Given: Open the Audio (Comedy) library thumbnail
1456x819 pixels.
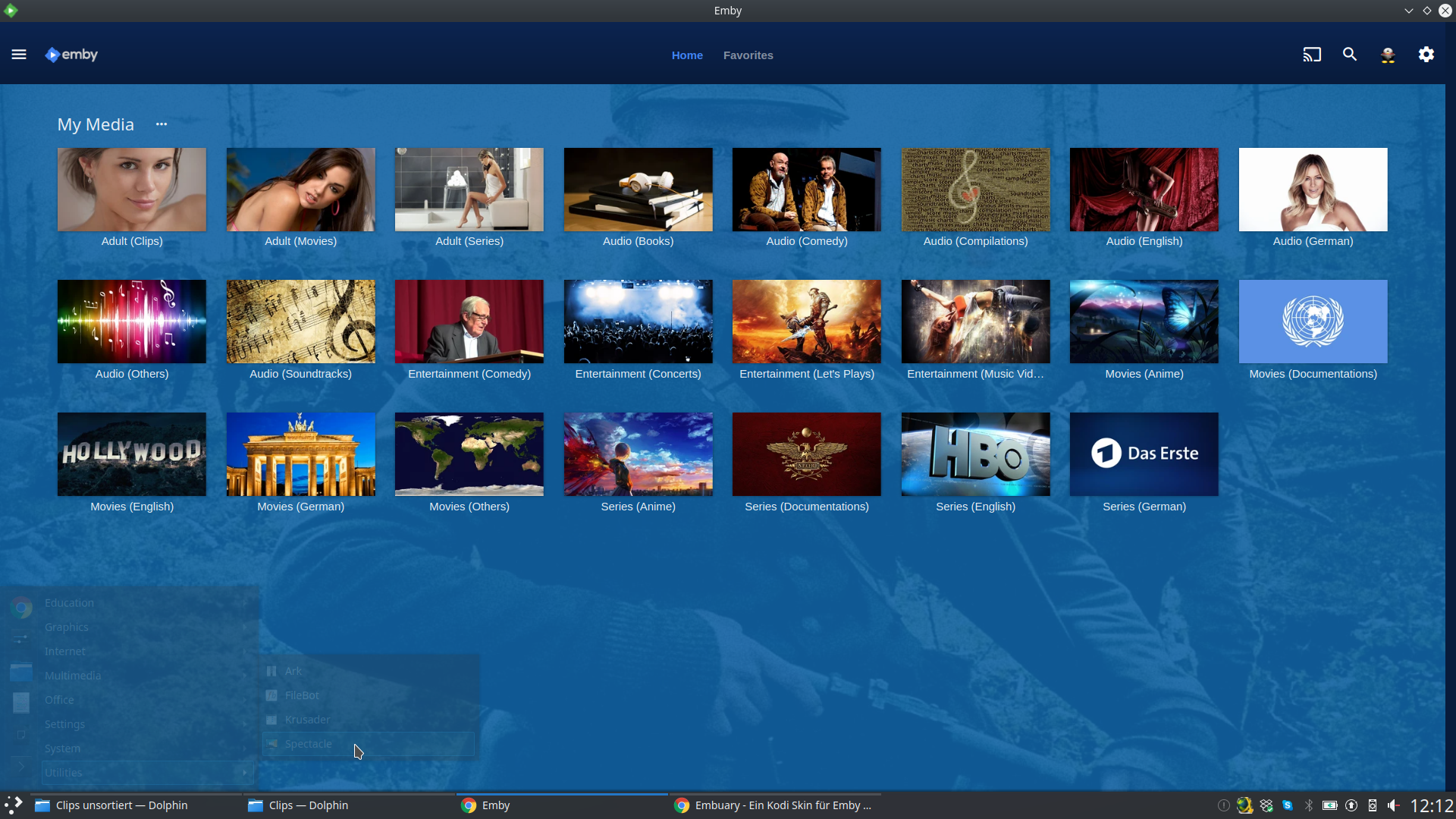Looking at the screenshot, I should 807,190.
